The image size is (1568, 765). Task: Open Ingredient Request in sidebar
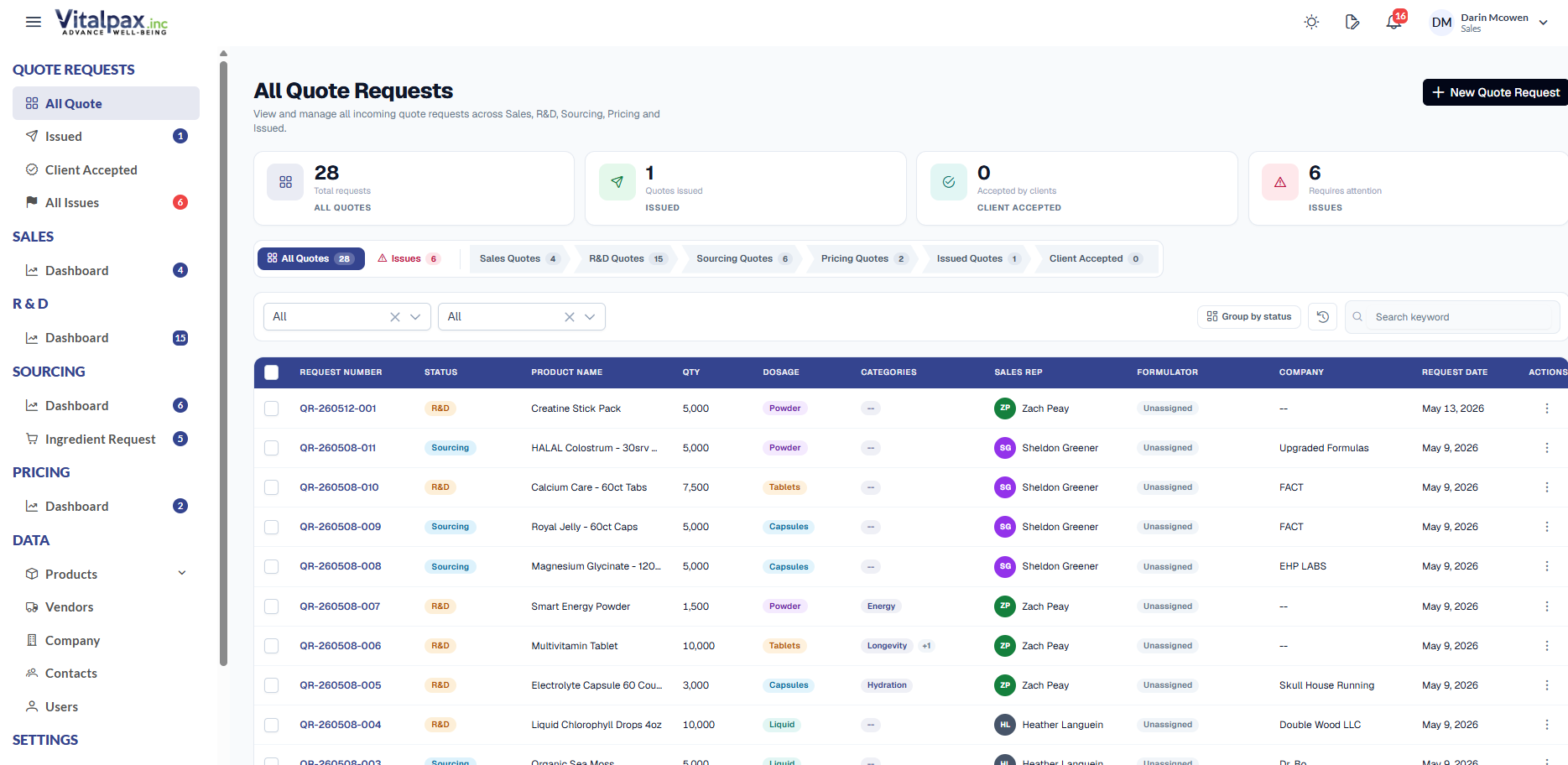106,439
